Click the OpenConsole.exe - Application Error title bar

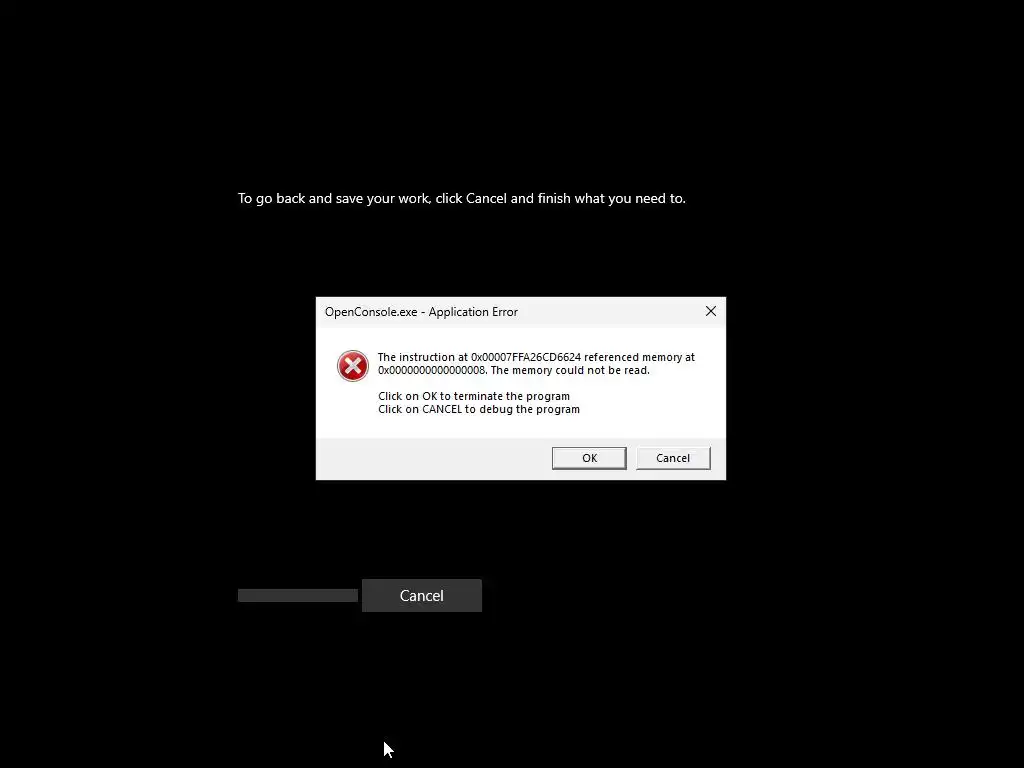pyautogui.click(x=509, y=312)
